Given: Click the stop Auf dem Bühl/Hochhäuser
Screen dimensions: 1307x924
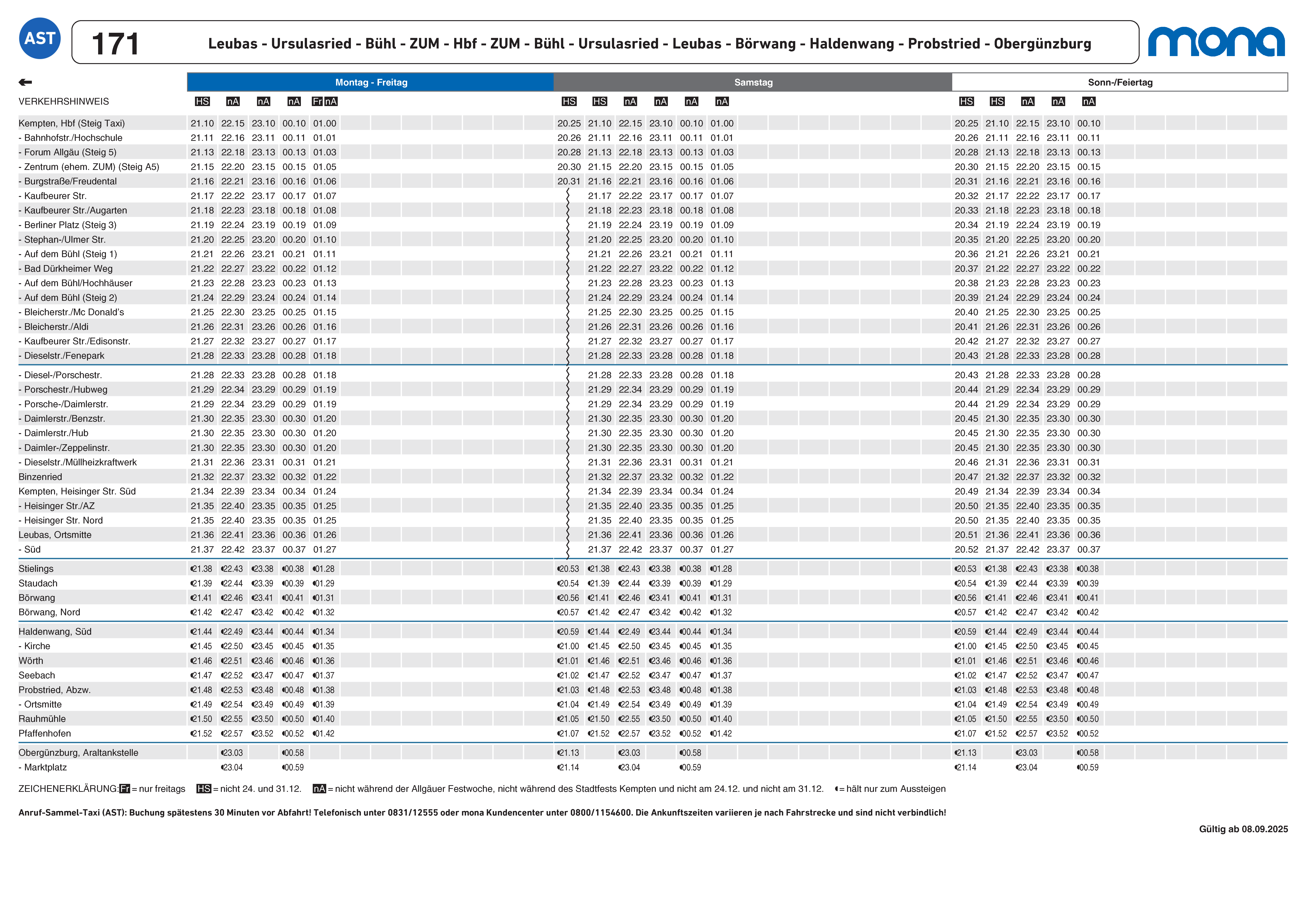Looking at the screenshot, I should pyautogui.click(x=76, y=283).
